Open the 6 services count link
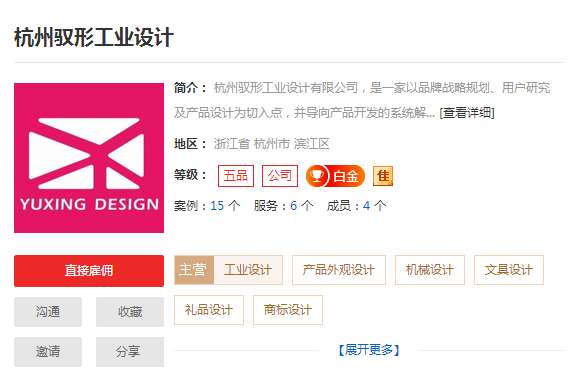Screen dimensions: 575x379 tap(294, 206)
